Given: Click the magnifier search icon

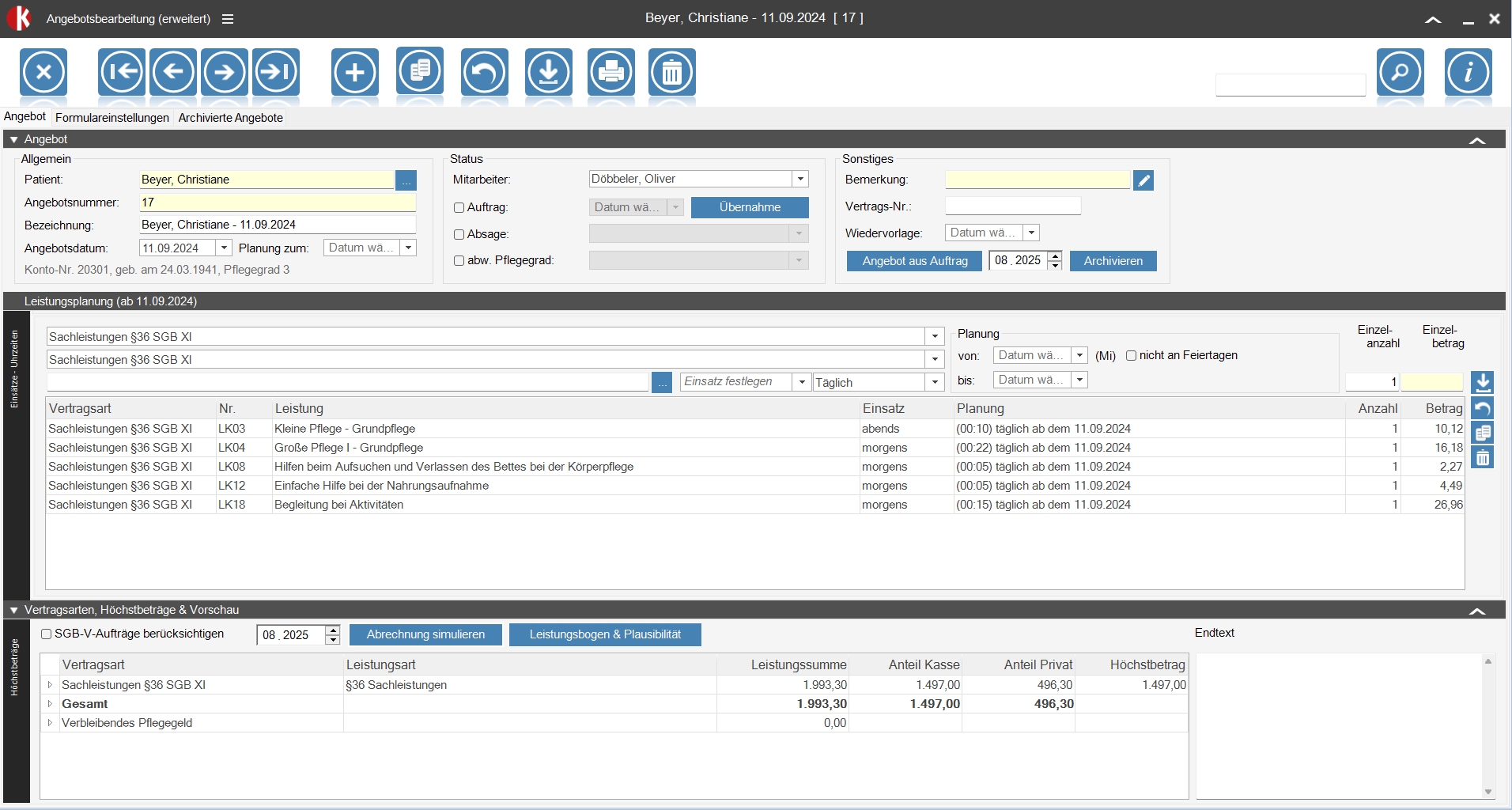Looking at the screenshot, I should click(x=1400, y=73).
